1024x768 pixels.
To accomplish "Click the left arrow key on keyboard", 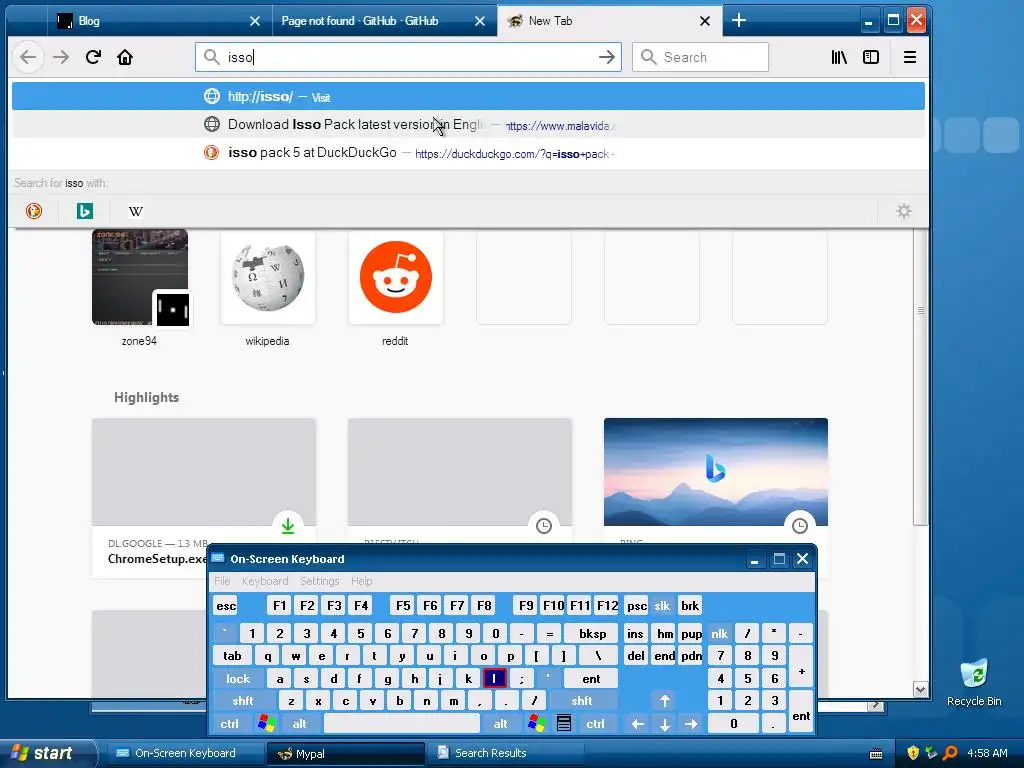I will tap(637, 724).
